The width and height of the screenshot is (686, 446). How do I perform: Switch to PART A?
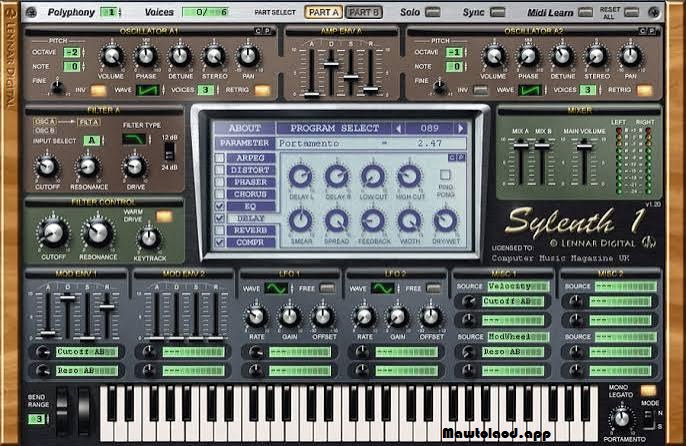click(324, 12)
